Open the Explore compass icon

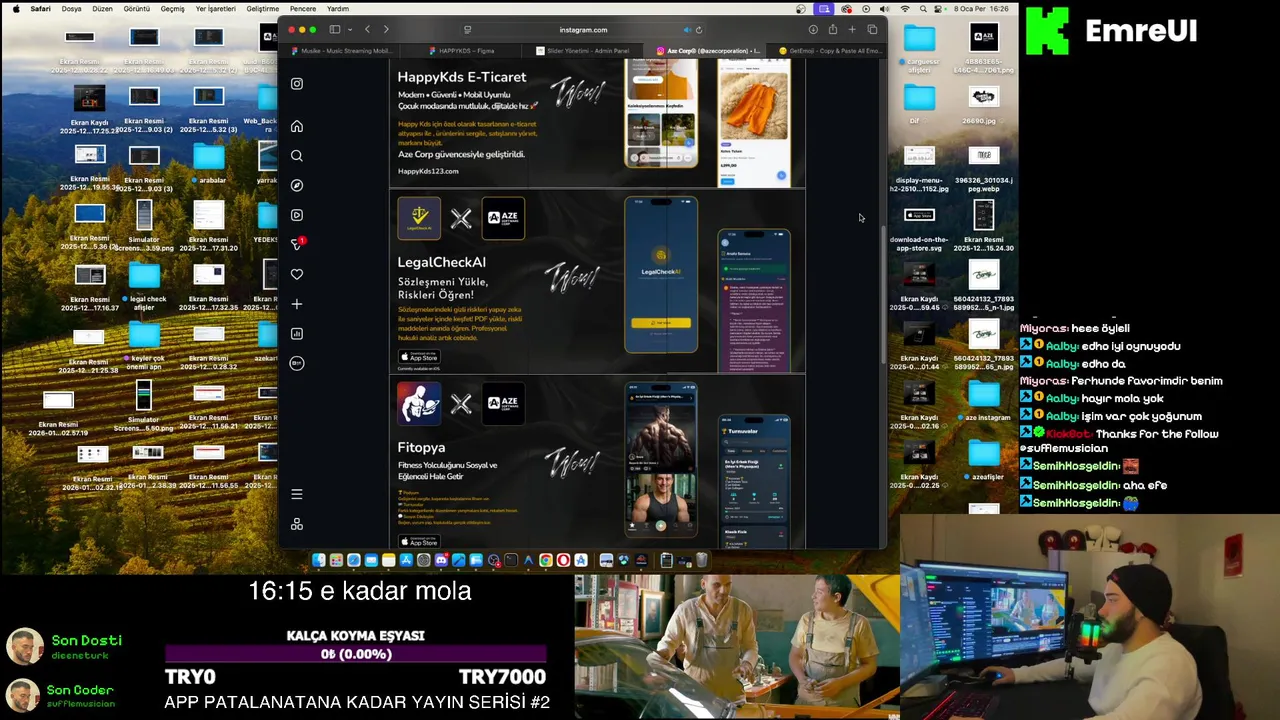tap(297, 185)
